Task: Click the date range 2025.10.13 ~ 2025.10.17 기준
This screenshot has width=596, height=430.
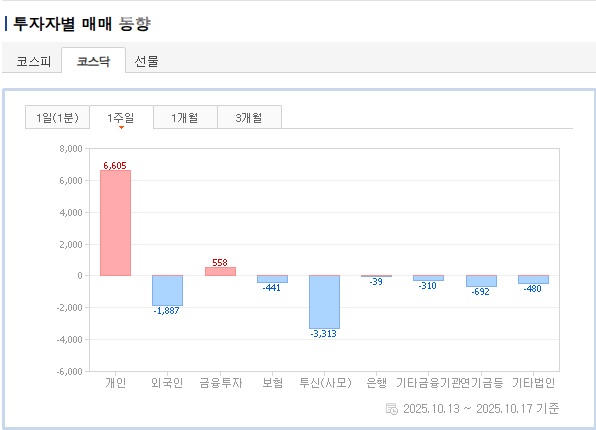Action: [481, 409]
